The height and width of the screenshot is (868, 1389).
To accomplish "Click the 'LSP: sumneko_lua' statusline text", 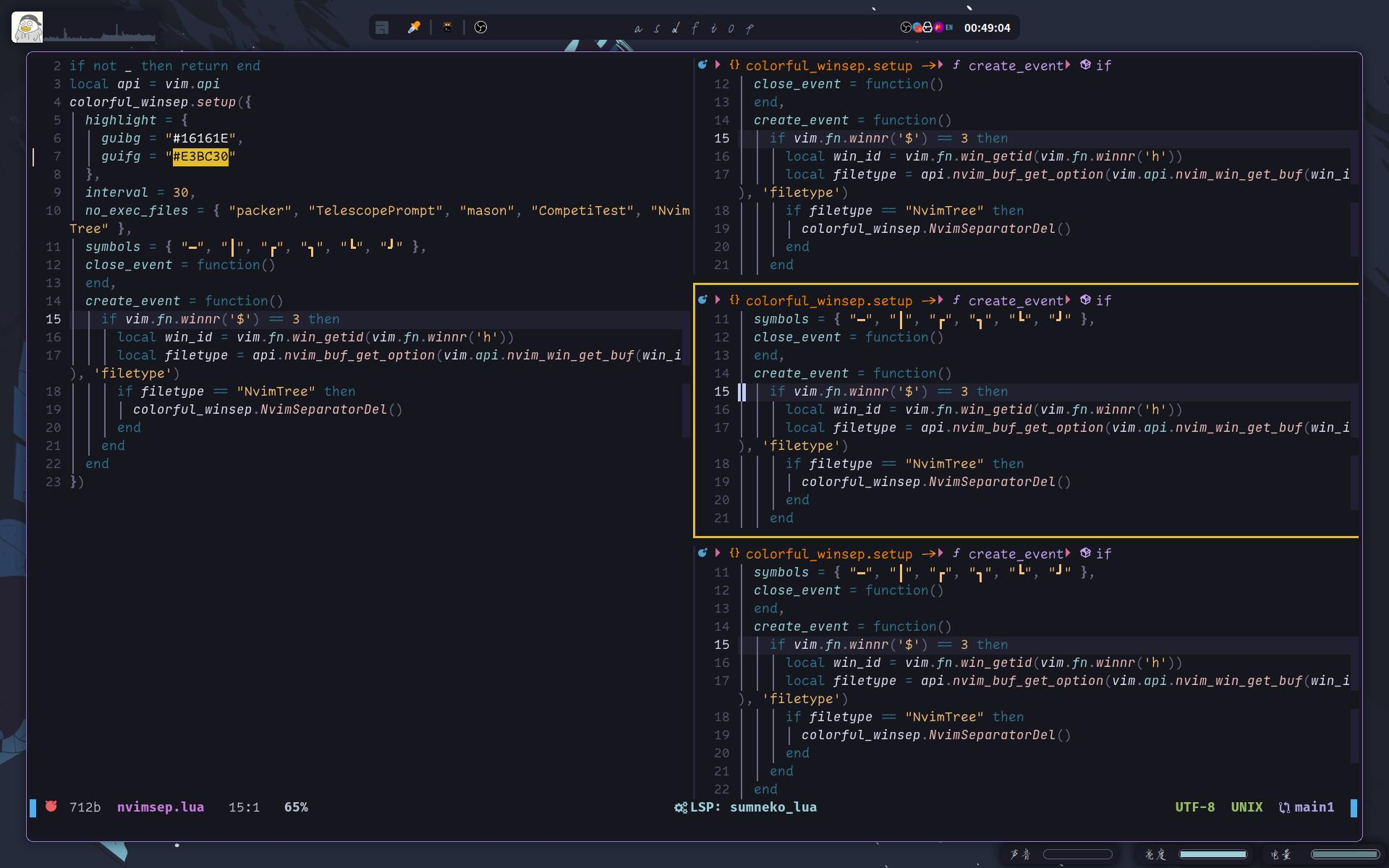I will pyautogui.click(x=753, y=807).
